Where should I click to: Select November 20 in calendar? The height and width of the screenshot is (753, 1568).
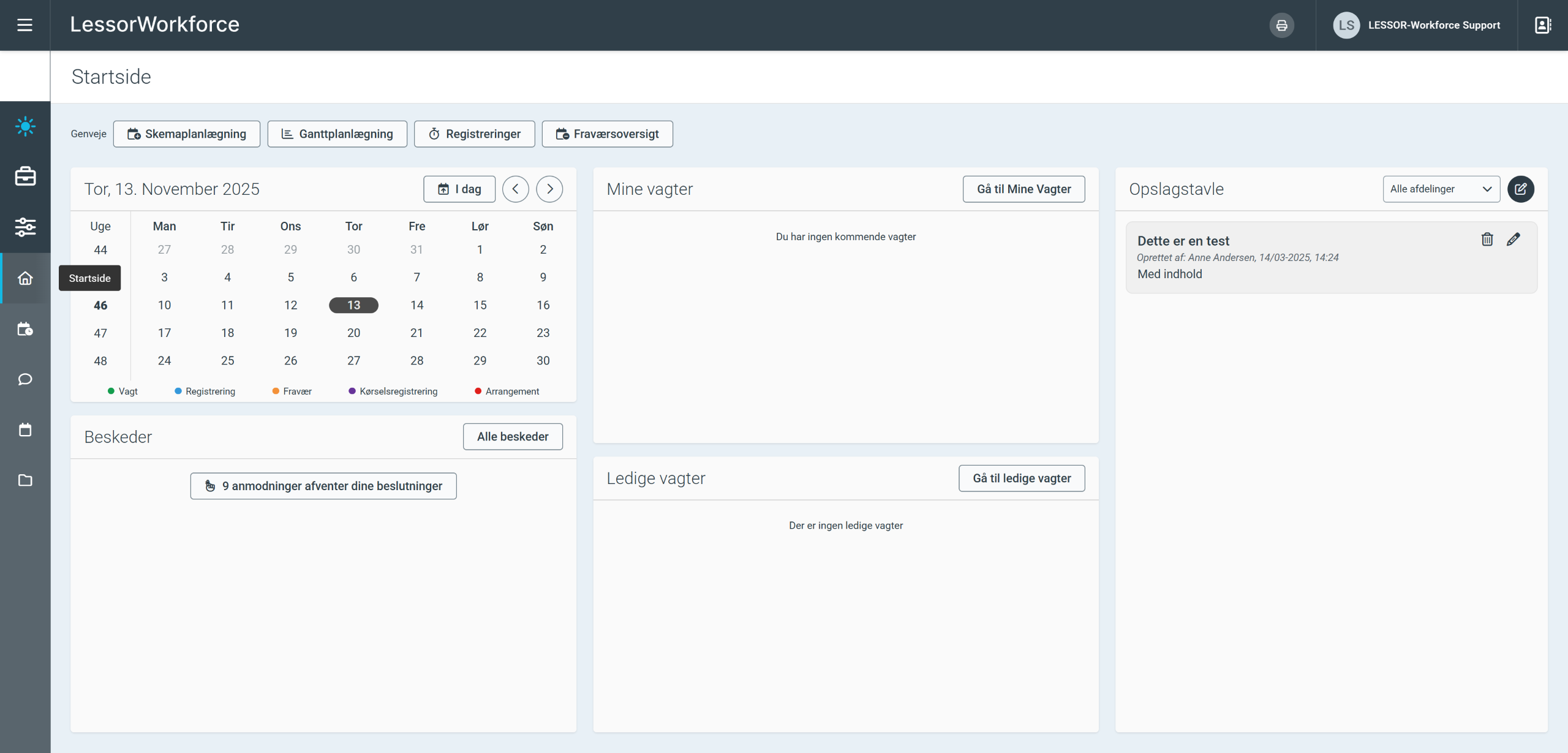tap(353, 333)
